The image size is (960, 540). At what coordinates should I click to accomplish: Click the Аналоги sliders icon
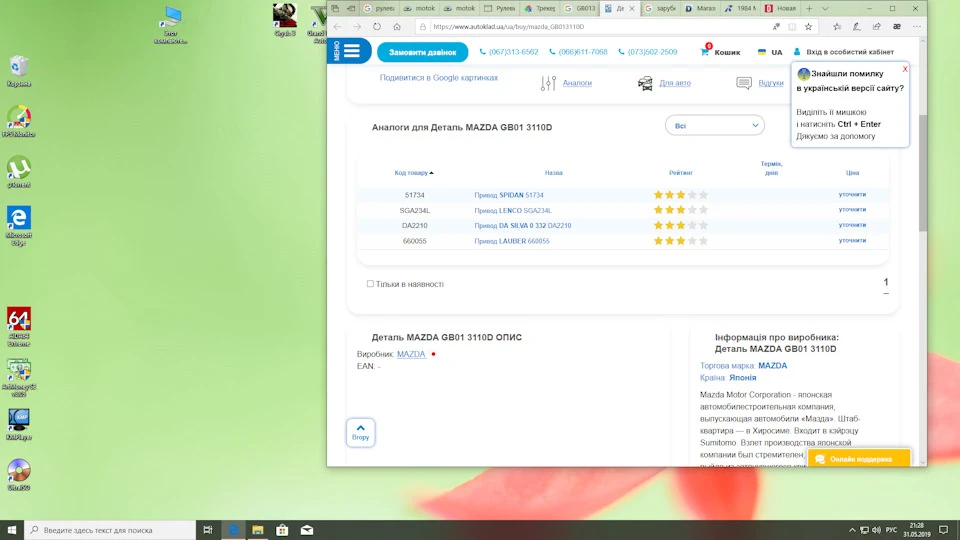tap(548, 83)
